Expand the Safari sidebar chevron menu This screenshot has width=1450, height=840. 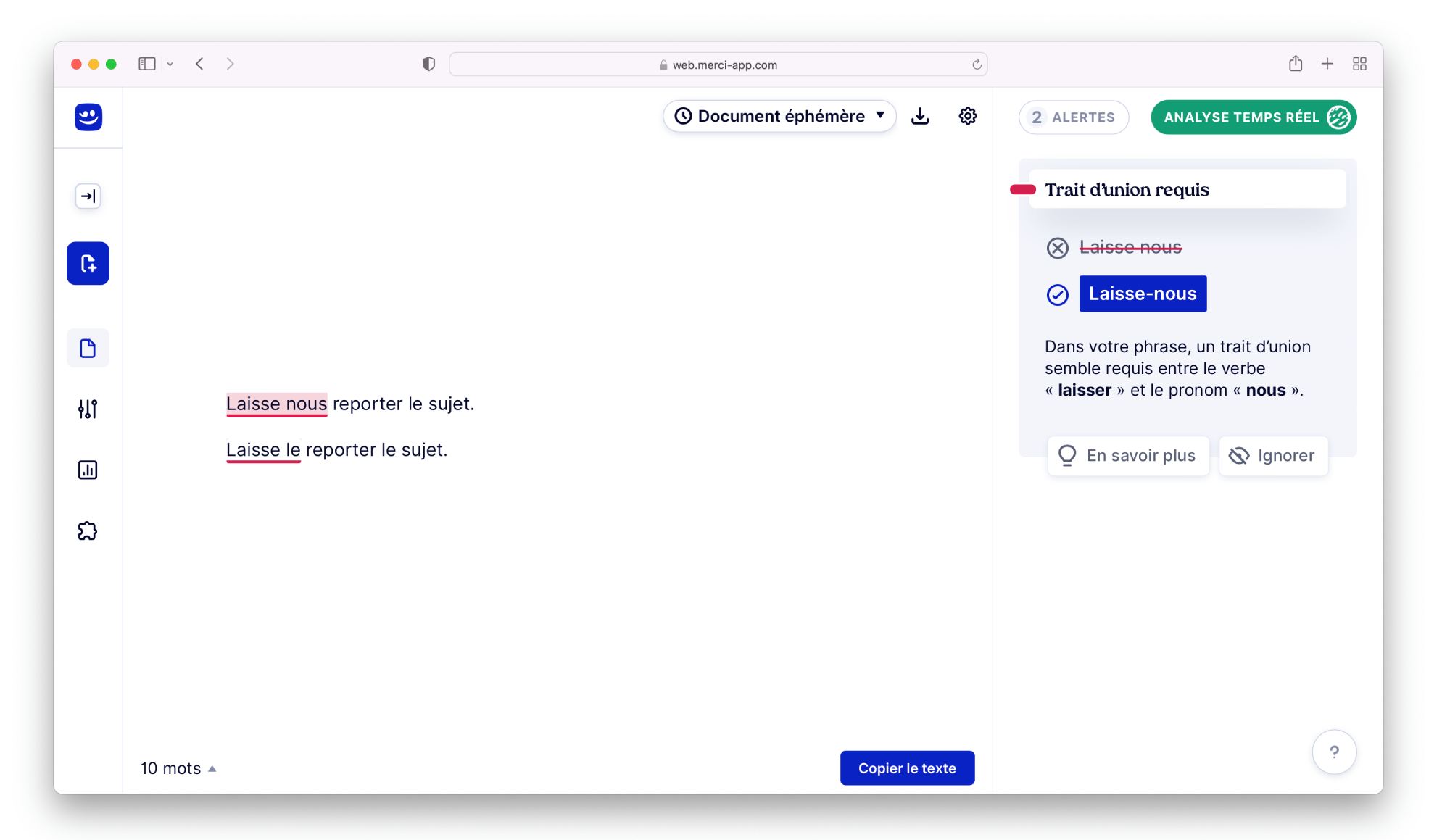[x=170, y=65]
